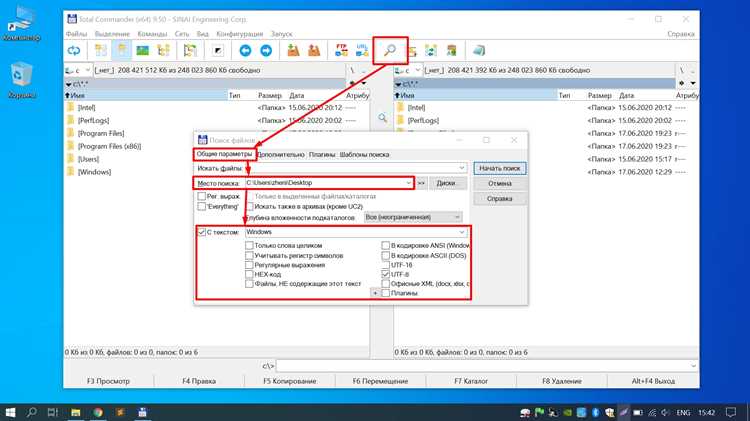Click the blue Forward arrow in toolbar
Viewport: 750px width, 421px height.
coord(266,50)
